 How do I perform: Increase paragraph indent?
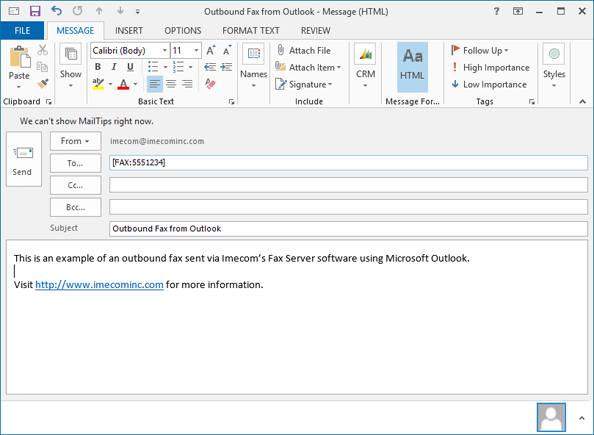click(227, 67)
